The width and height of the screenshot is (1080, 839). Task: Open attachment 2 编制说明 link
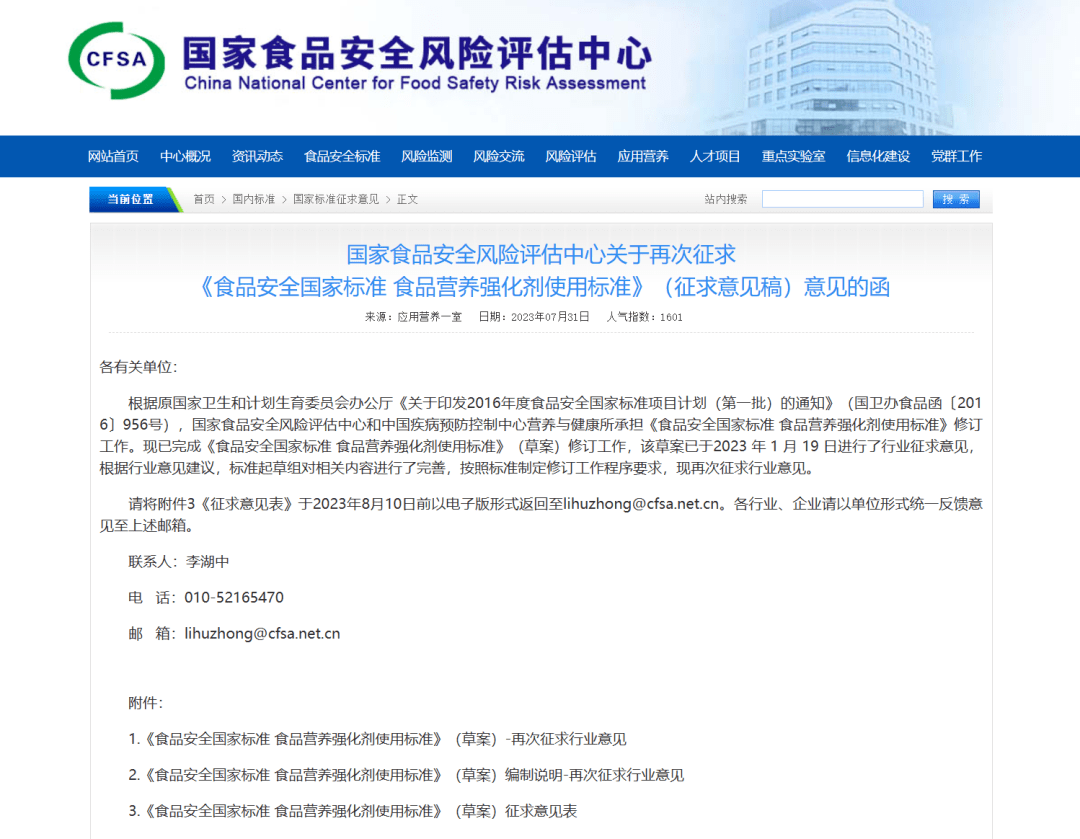pos(406,775)
